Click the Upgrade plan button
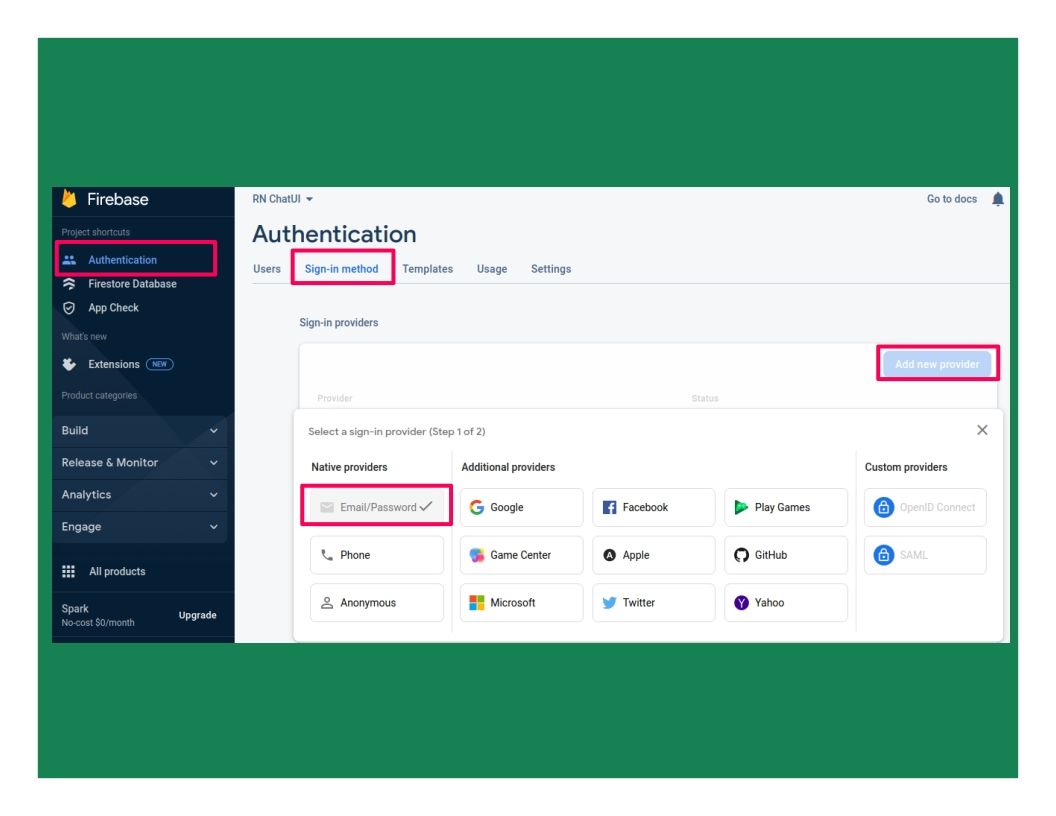This screenshot has width=1056, height=816. click(197, 615)
